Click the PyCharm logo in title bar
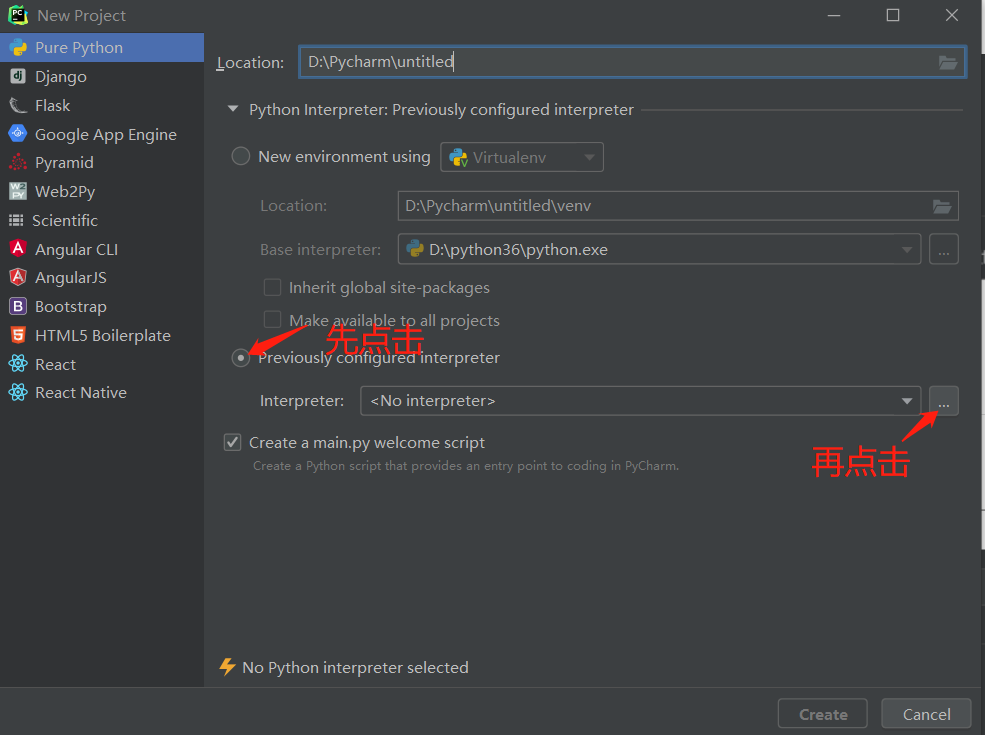This screenshot has height=735, width=985. [18, 15]
